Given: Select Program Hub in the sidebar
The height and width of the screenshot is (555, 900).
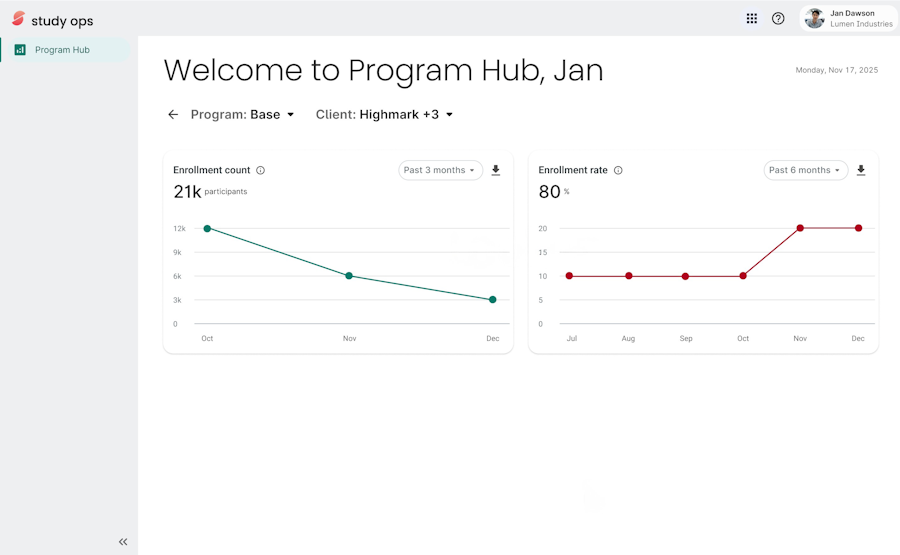Looking at the screenshot, I should click(x=65, y=50).
